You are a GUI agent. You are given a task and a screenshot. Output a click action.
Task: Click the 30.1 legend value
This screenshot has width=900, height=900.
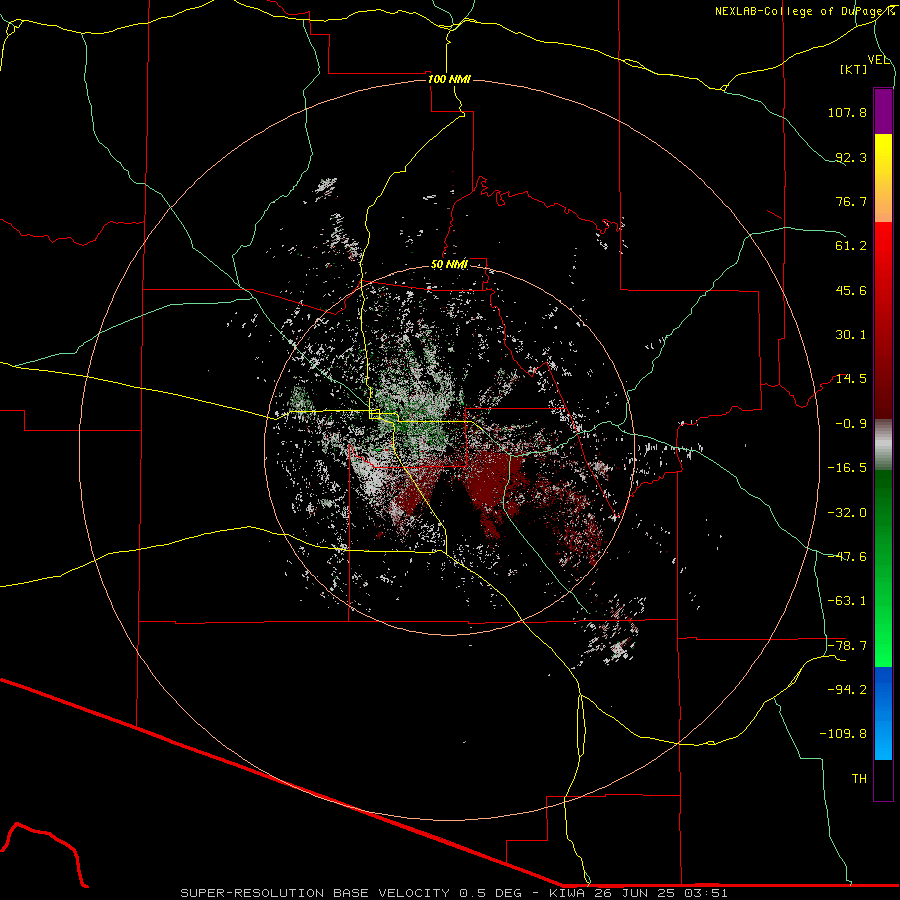click(851, 335)
